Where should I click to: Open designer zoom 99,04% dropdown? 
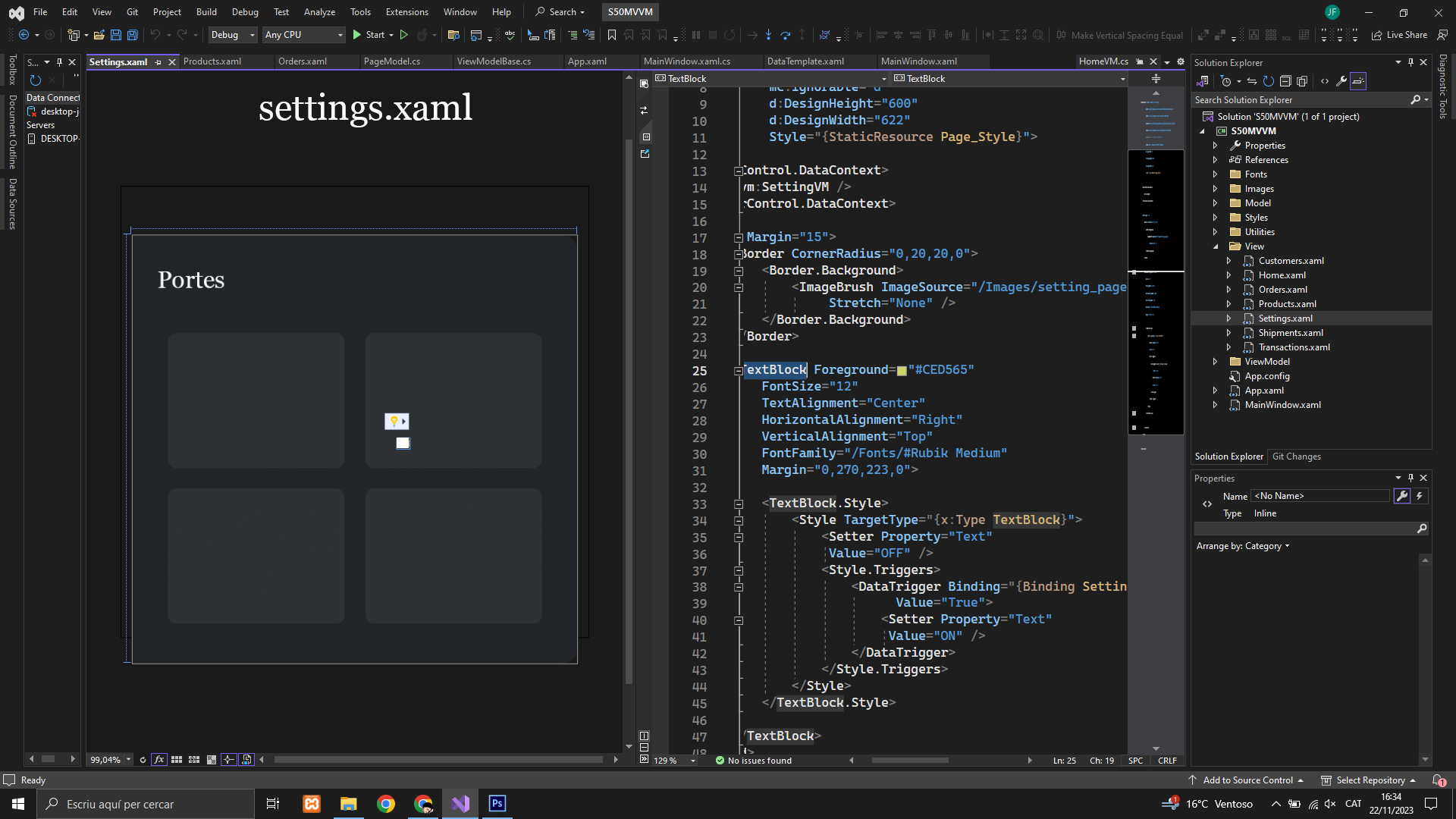(x=128, y=759)
